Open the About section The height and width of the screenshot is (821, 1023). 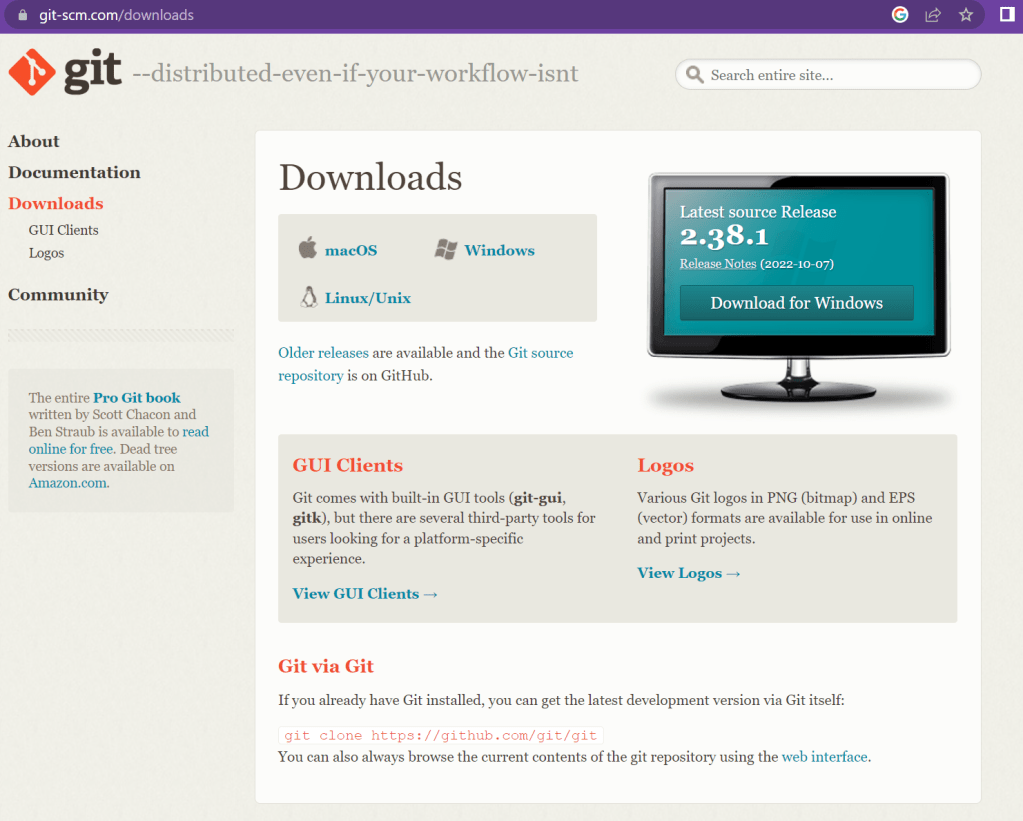point(34,142)
